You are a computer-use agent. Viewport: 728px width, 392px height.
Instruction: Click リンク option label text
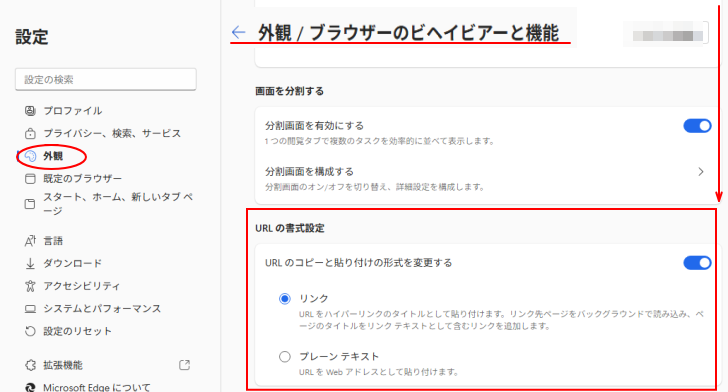click(314, 299)
